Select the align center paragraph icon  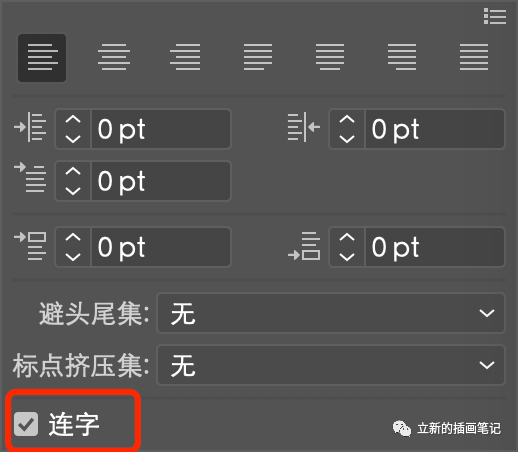114,57
